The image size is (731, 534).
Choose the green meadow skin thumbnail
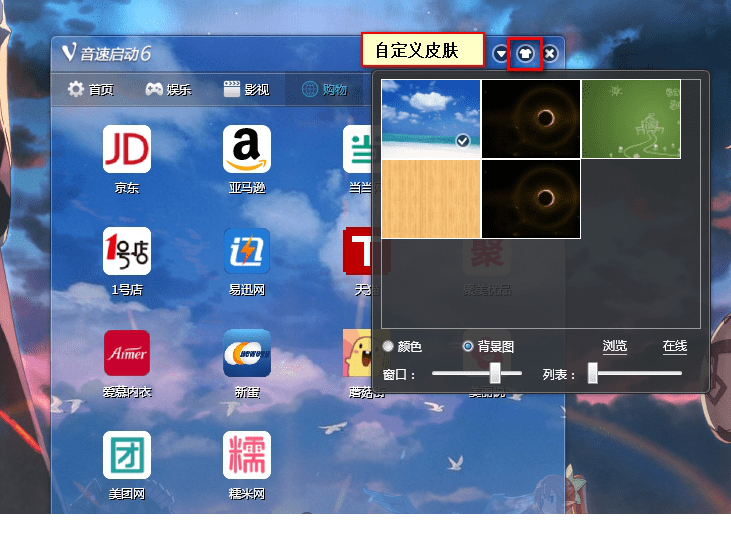coord(631,119)
